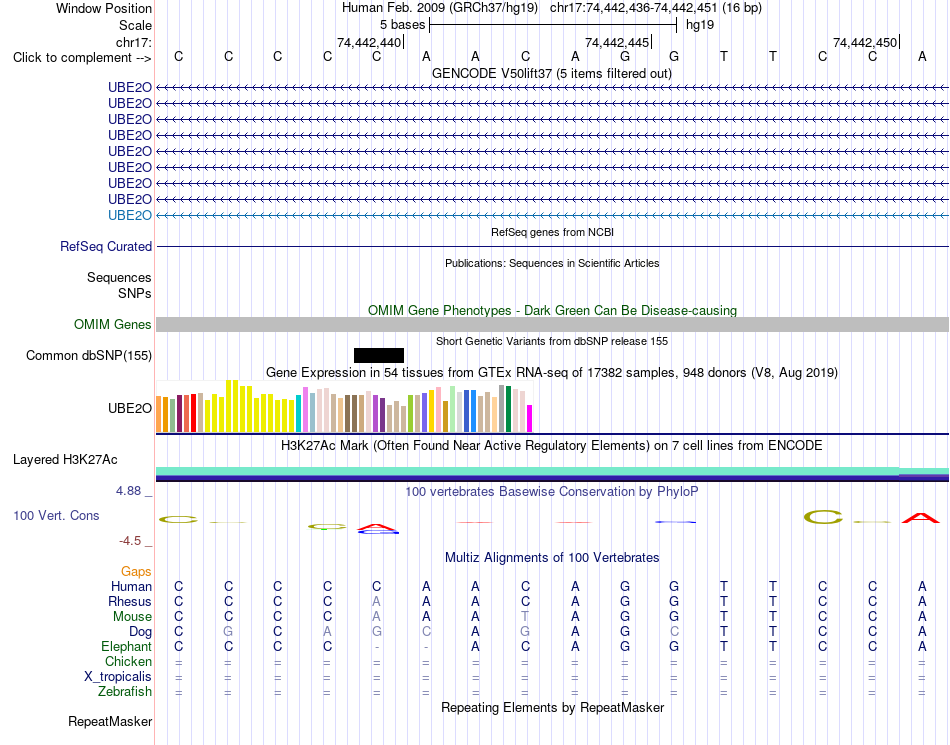Screen dimensions: 950x745
Task: Click the Rhesus alignment row label
Action: [x=130, y=601]
